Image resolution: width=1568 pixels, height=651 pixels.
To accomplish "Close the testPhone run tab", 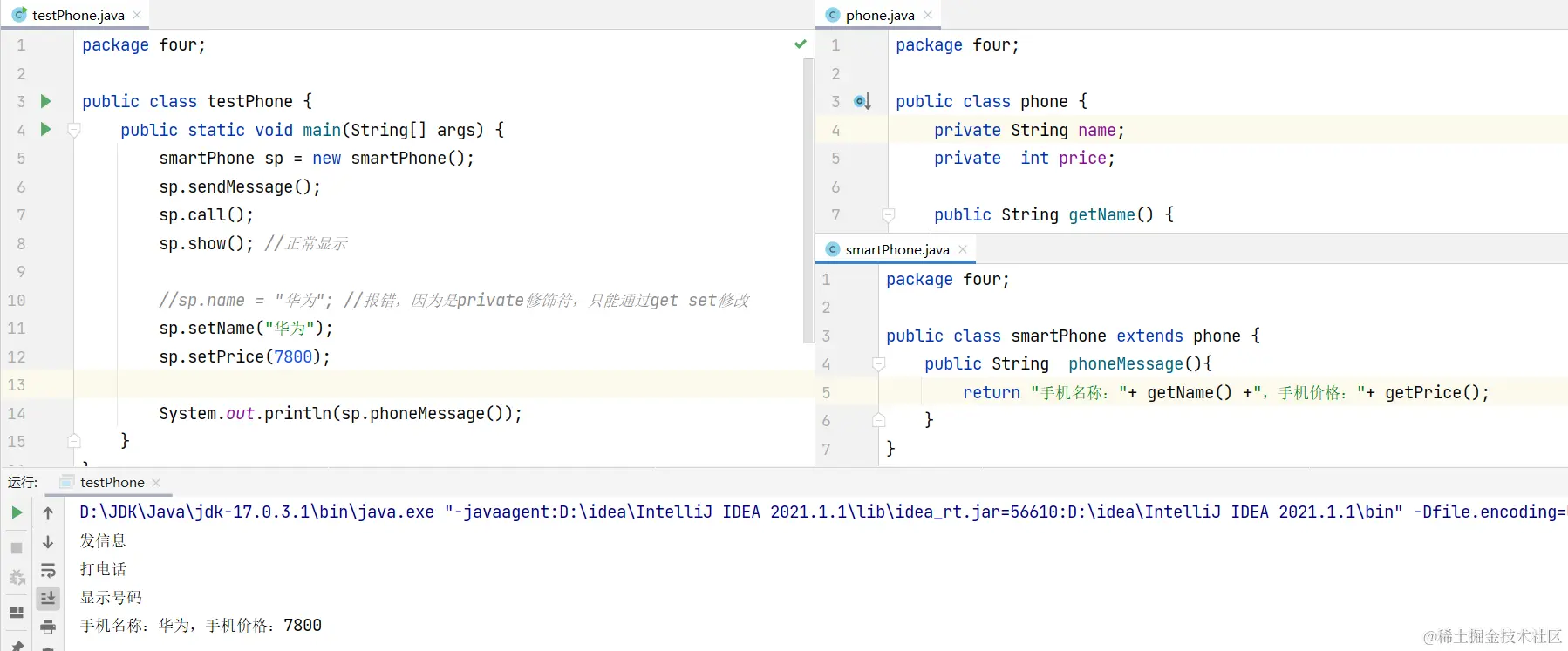I will click(x=156, y=482).
